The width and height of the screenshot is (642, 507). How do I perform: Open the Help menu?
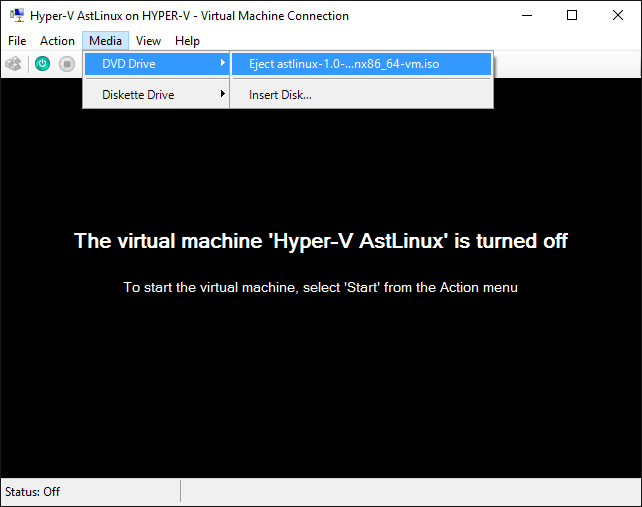(187, 41)
